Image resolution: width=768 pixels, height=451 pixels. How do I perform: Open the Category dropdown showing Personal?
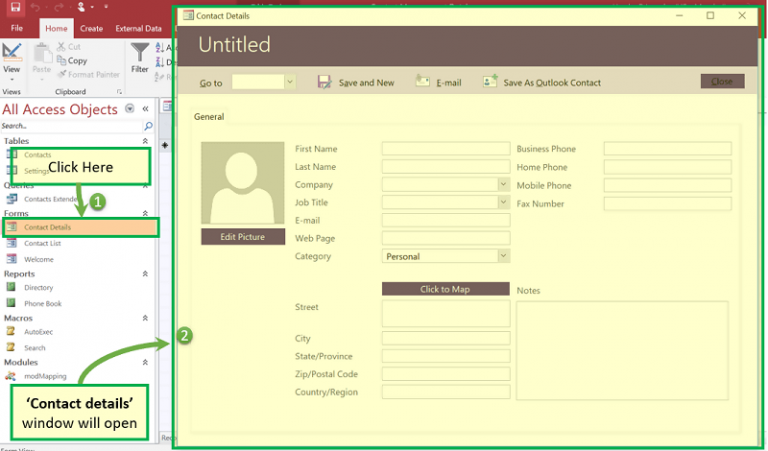click(503, 256)
